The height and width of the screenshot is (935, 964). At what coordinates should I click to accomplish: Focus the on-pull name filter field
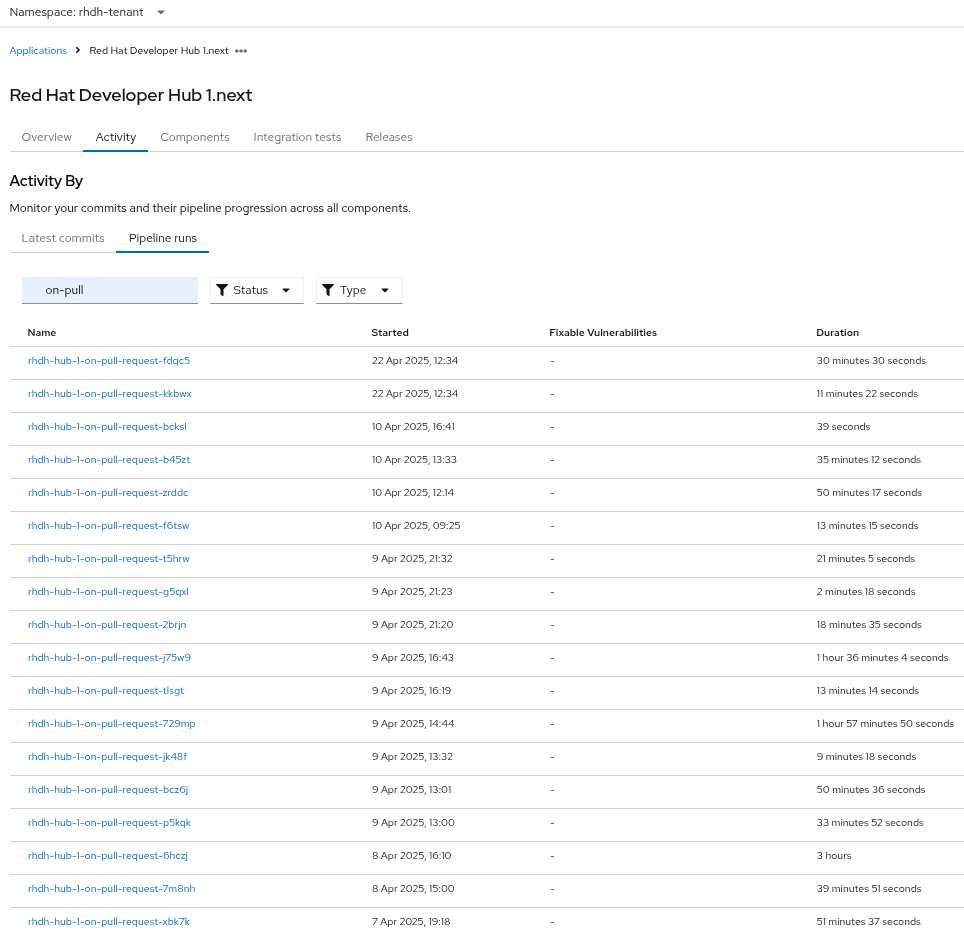pos(110,290)
